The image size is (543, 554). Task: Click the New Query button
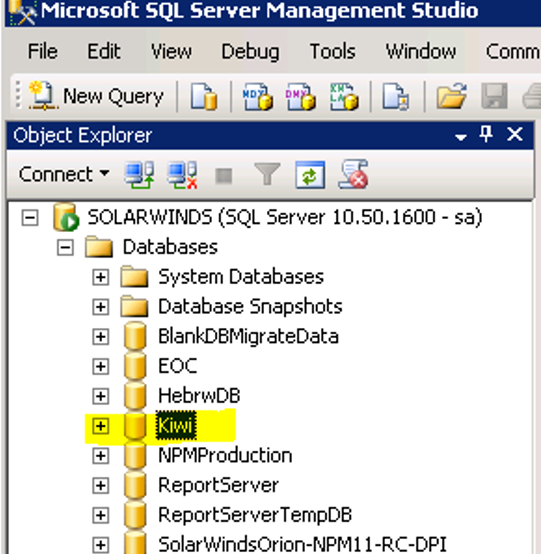point(96,96)
